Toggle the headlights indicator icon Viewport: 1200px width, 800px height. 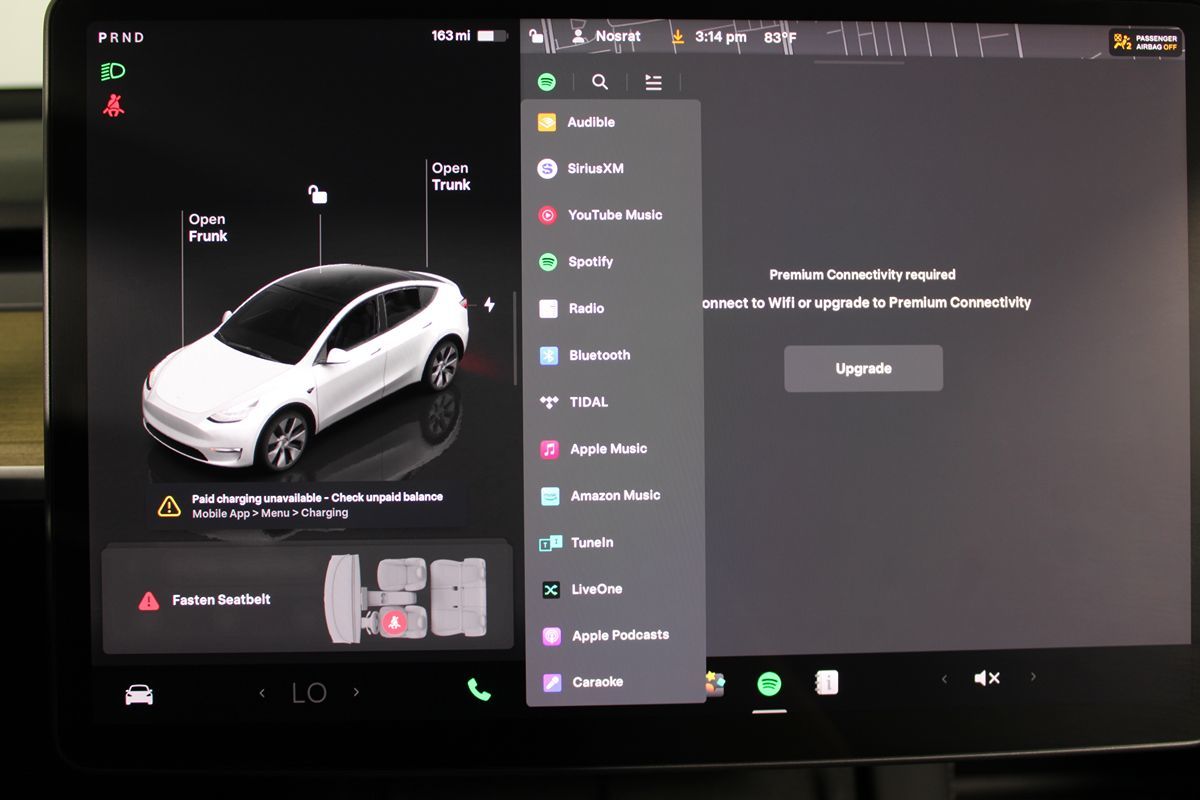click(x=113, y=72)
